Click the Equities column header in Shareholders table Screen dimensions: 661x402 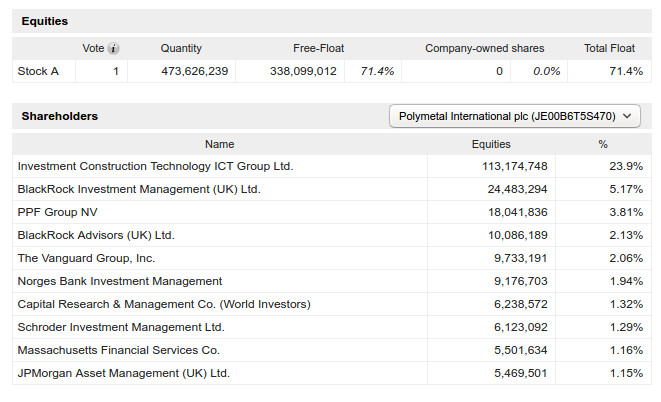491,145
